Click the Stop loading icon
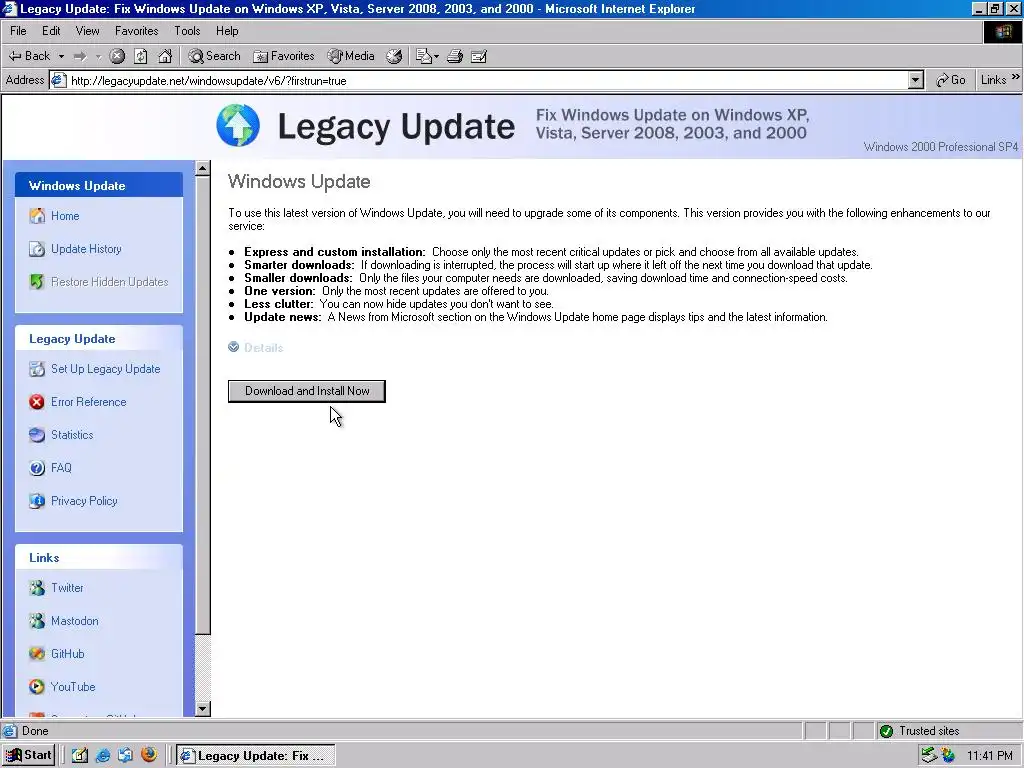The width and height of the screenshot is (1024, 768). click(117, 57)
